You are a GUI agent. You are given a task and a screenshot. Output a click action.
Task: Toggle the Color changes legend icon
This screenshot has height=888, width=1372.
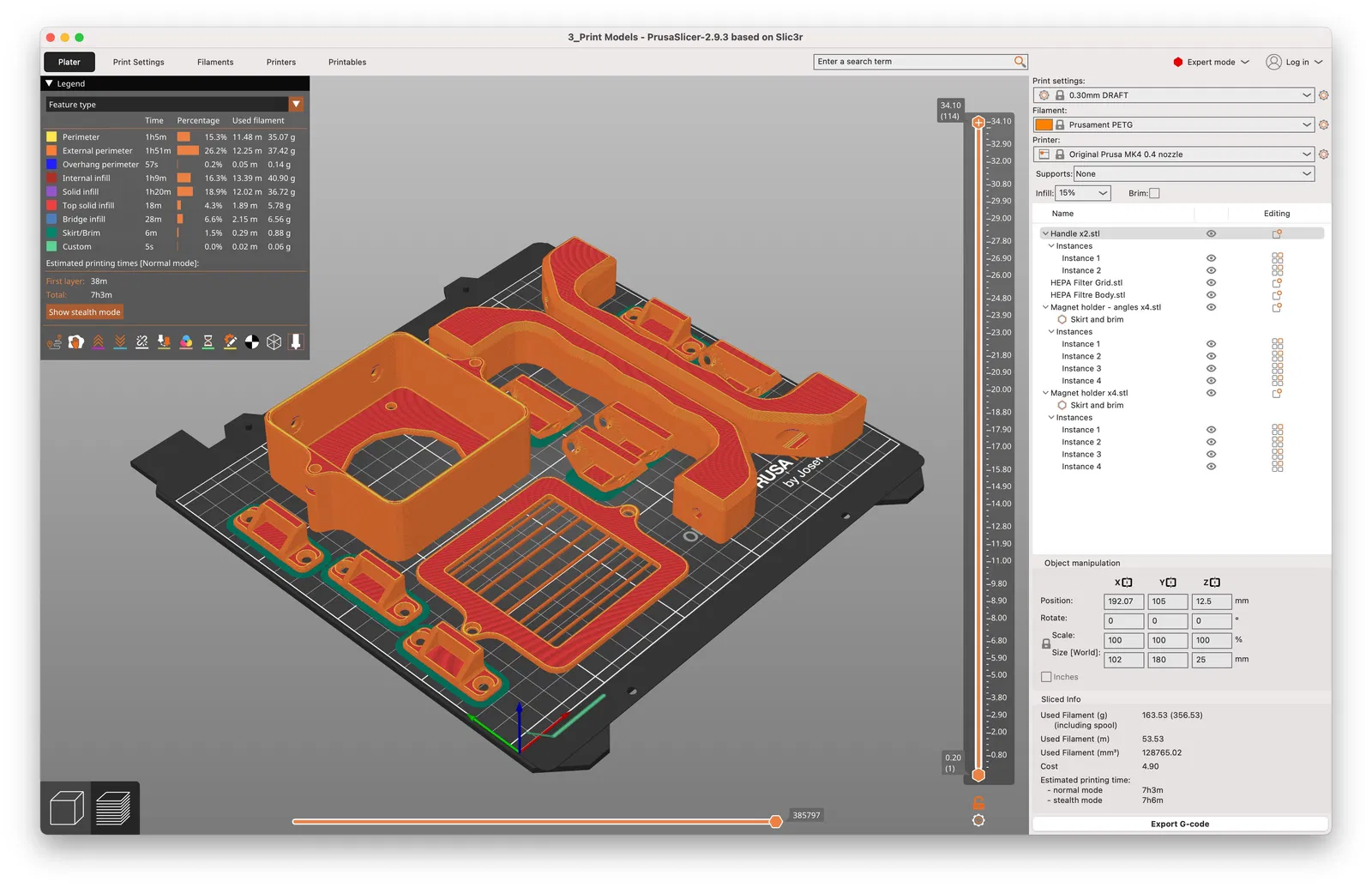click(186, 342)
